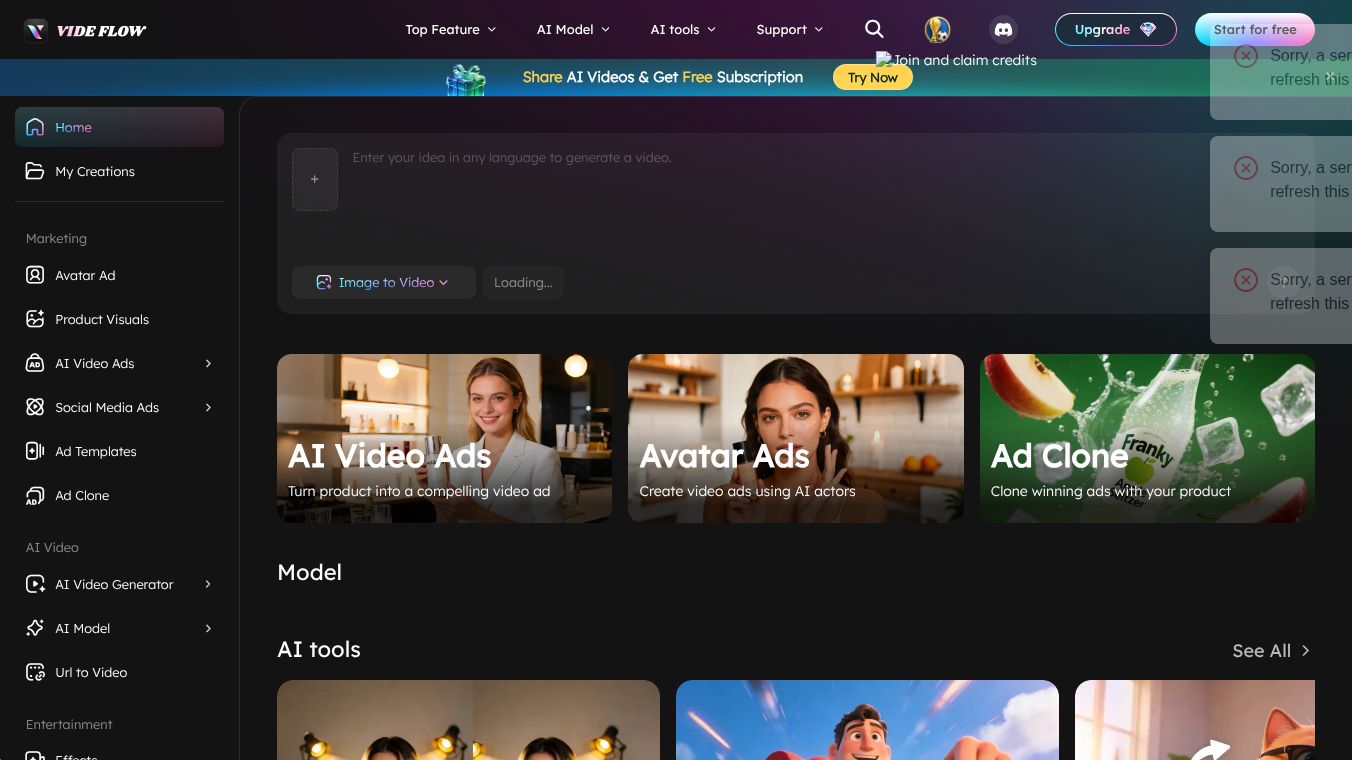Click the Image to Video mode icon
1352x760 pixels.
click(324, 282)
